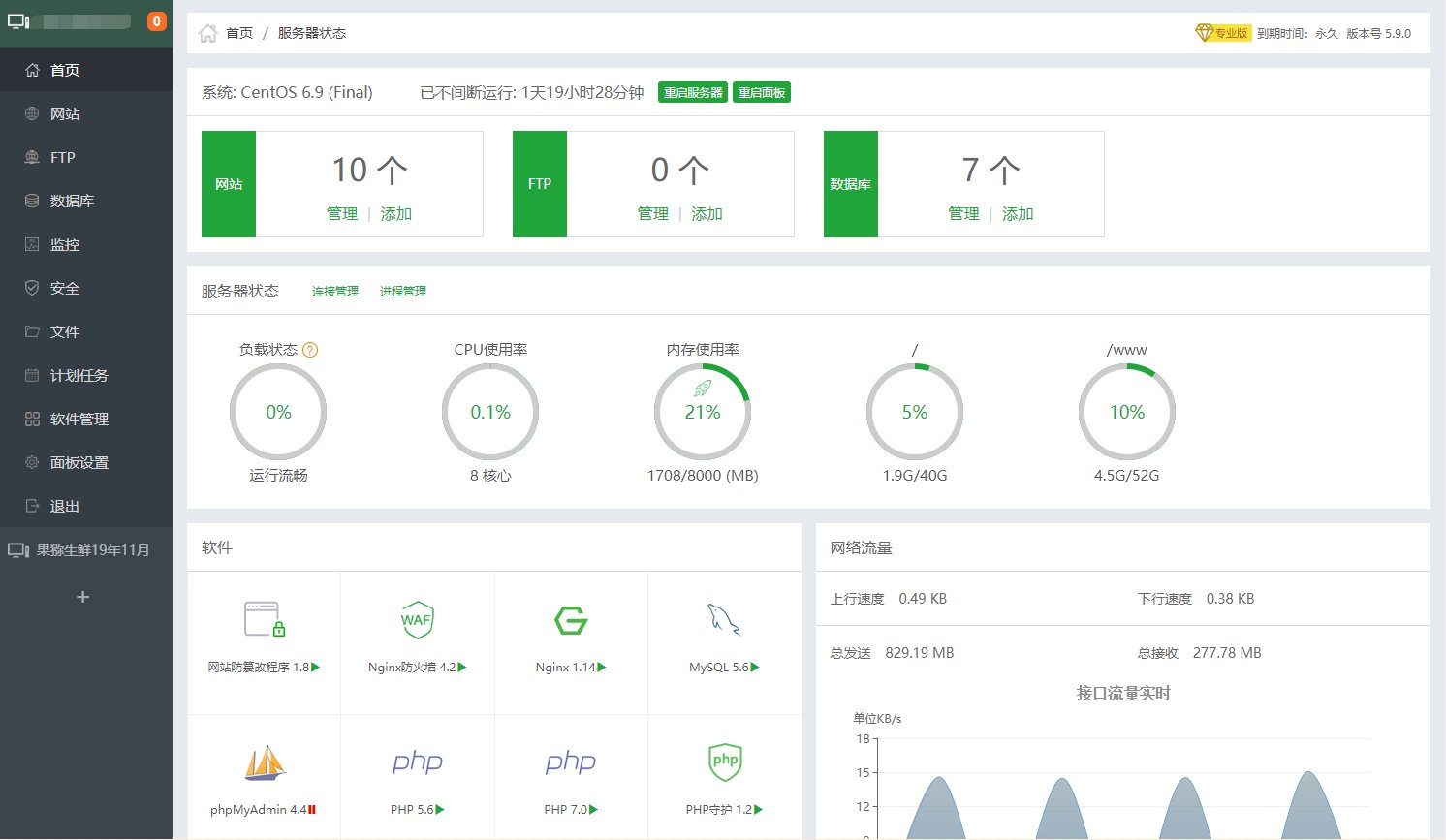
Task: Open the Nginx 1.14 software icon
Action: point(571,620)
